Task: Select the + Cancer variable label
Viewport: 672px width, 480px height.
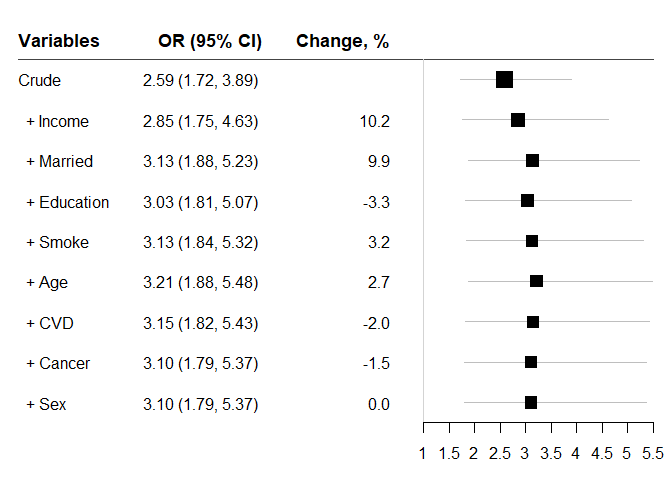Action: [x=58, y=363]
